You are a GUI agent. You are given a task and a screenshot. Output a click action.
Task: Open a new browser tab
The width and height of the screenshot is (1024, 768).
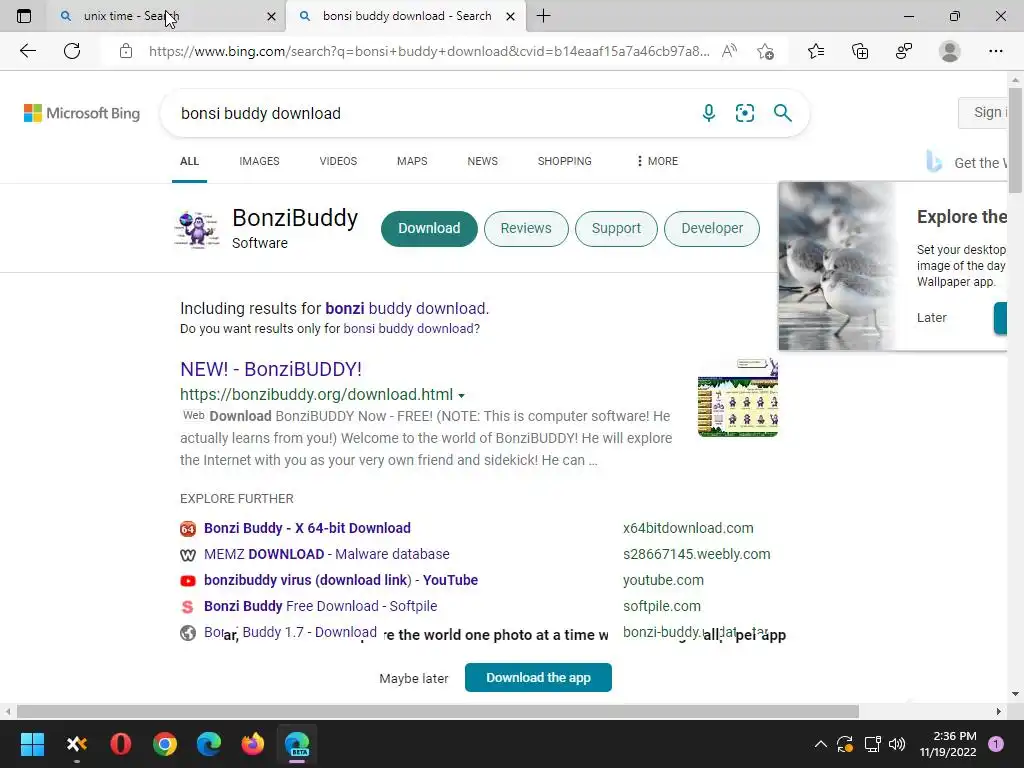coord(543,16)
